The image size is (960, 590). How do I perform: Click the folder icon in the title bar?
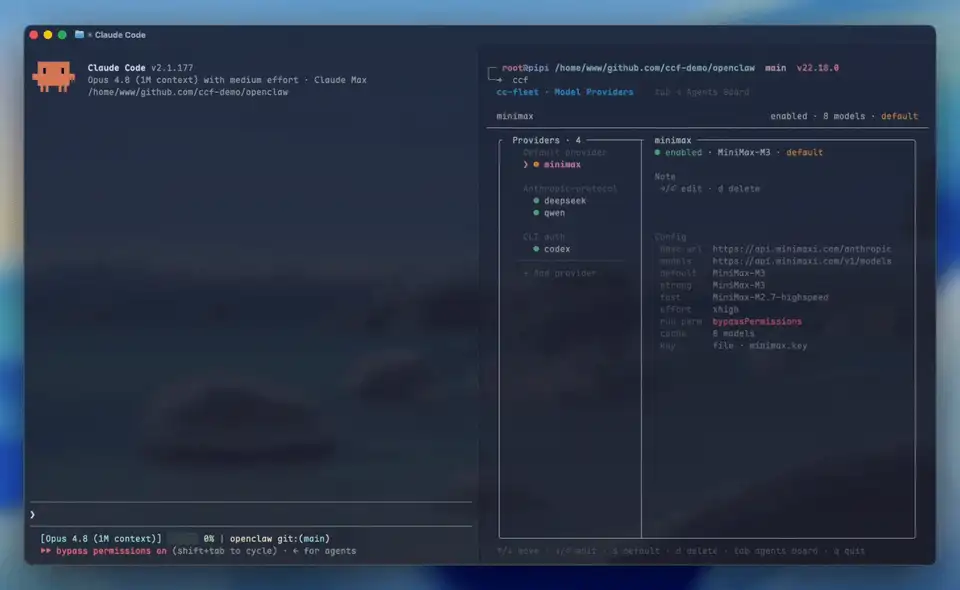pyautogui.click(x=79, y=34)
